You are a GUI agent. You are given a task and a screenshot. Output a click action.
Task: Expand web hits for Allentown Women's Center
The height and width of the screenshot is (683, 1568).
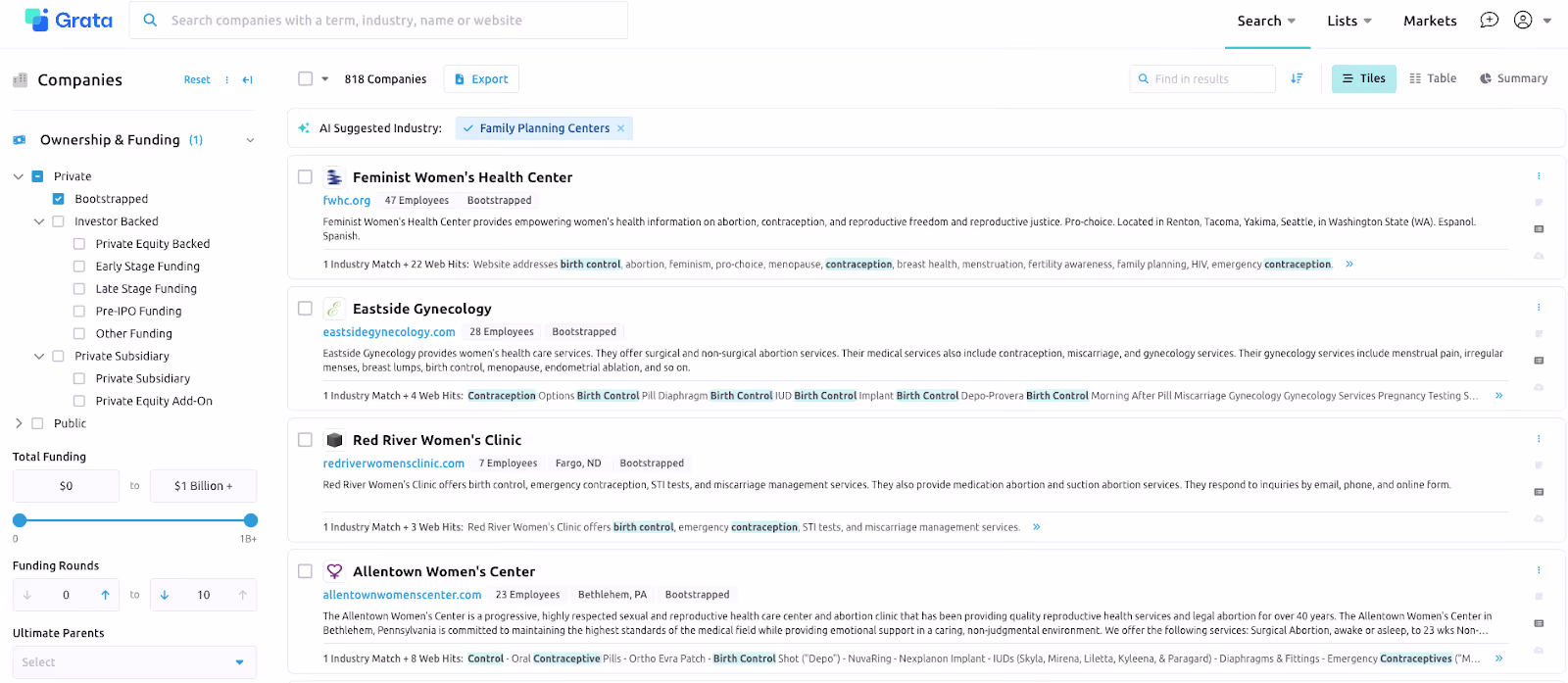pos(1499,659)
